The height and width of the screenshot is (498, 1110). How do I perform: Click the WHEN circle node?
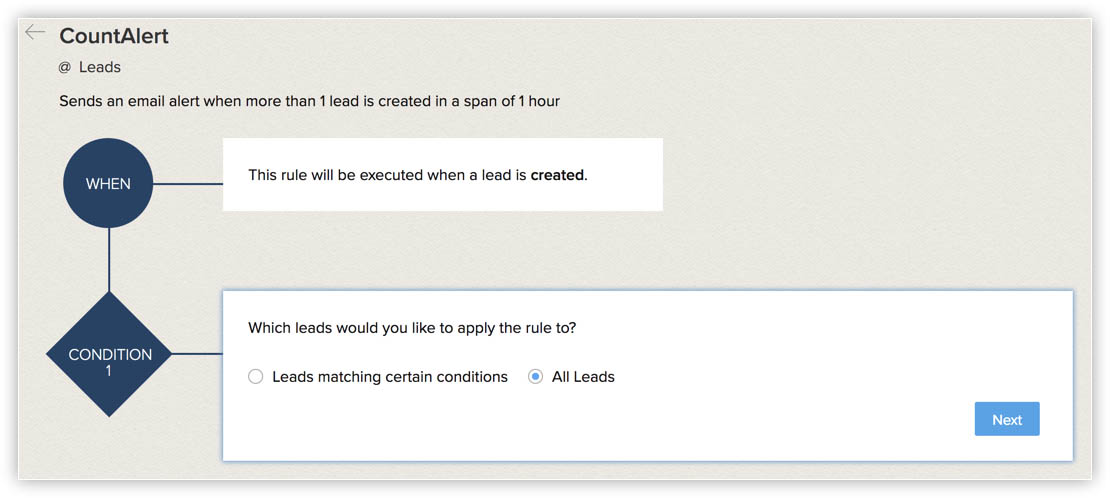(x=108, y=183)
